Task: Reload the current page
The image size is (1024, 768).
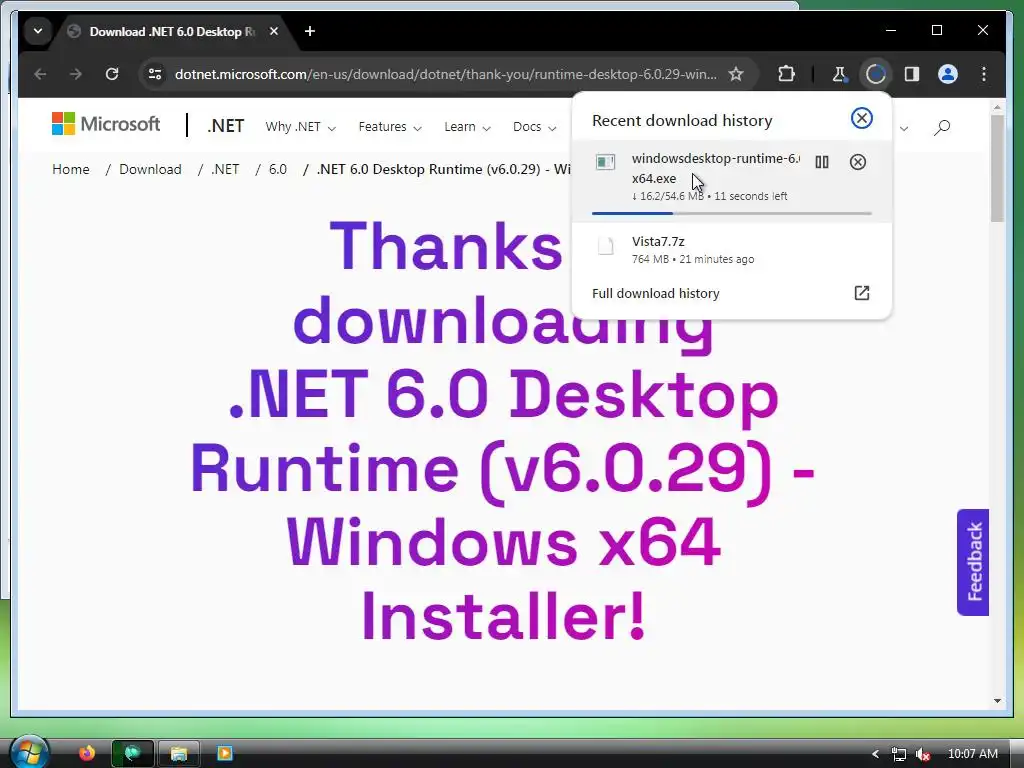Action: point(112,74)
